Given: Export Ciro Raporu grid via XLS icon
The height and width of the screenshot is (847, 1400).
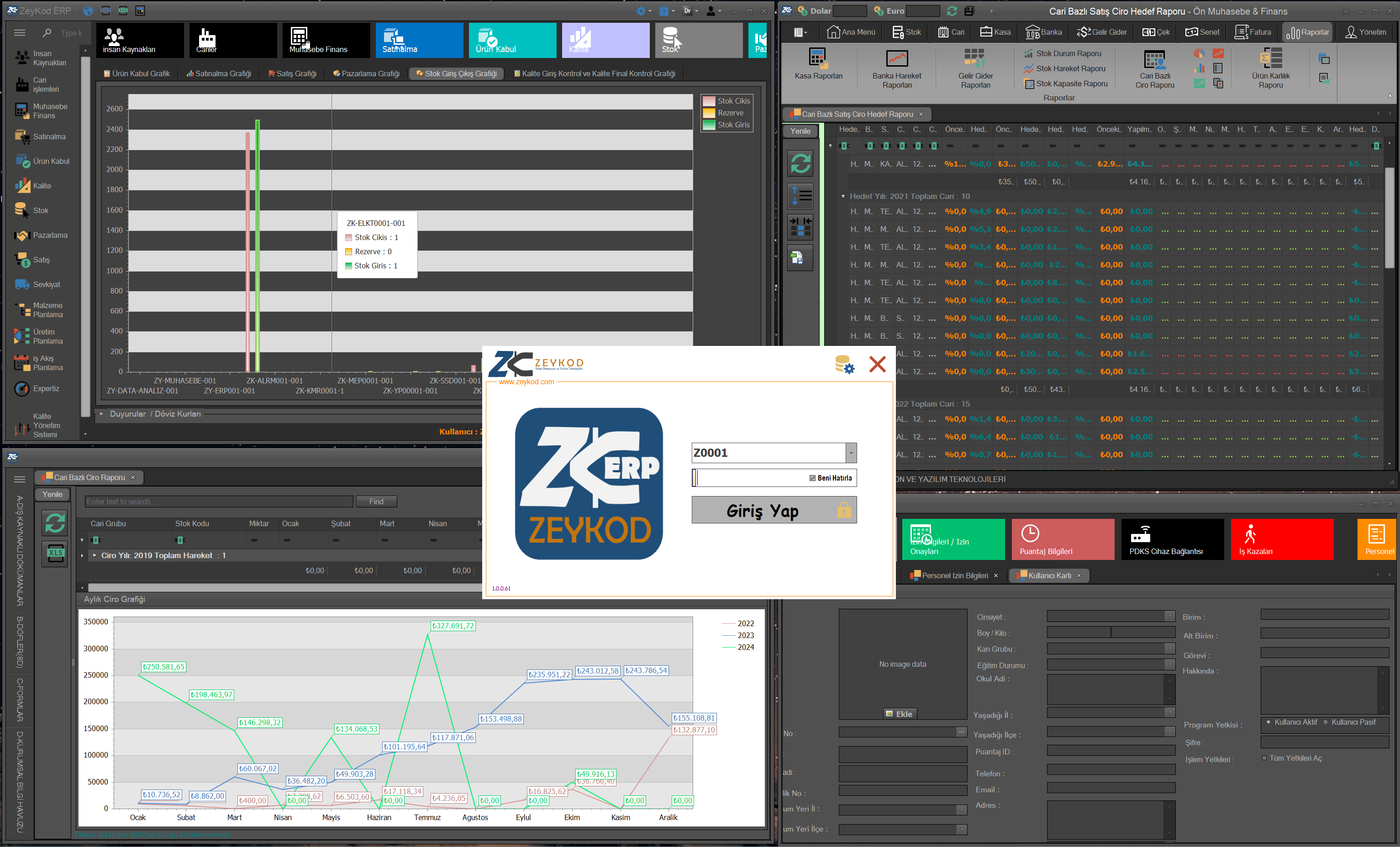Looking at the screenshot, I should [55, 554].
